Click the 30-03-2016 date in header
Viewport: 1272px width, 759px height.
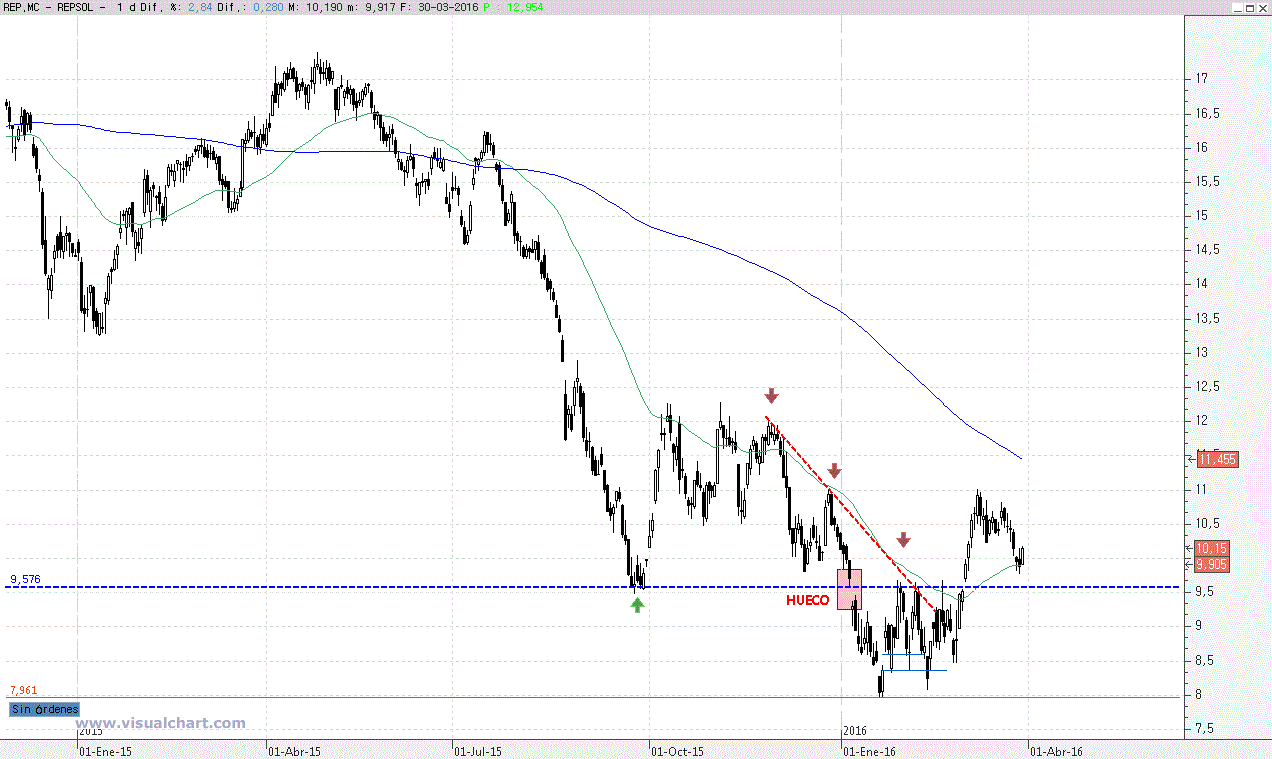[x=448, y=8]
